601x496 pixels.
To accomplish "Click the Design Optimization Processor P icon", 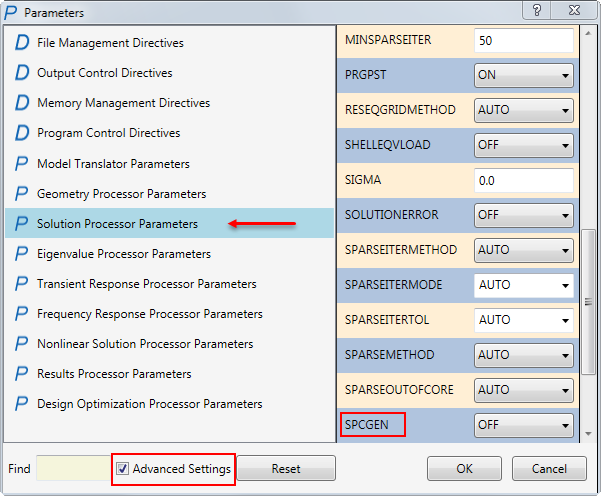I will 22,404.
